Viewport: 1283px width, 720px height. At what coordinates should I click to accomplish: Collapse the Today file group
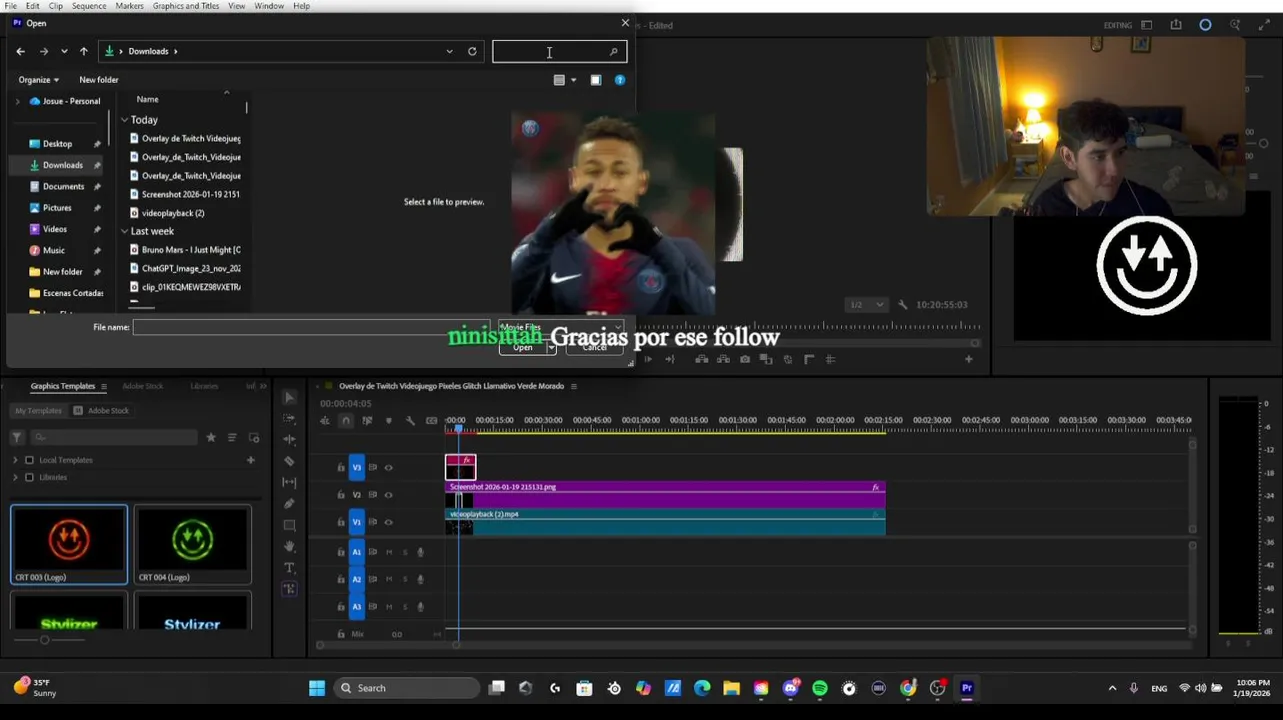[x=125, y=120]
